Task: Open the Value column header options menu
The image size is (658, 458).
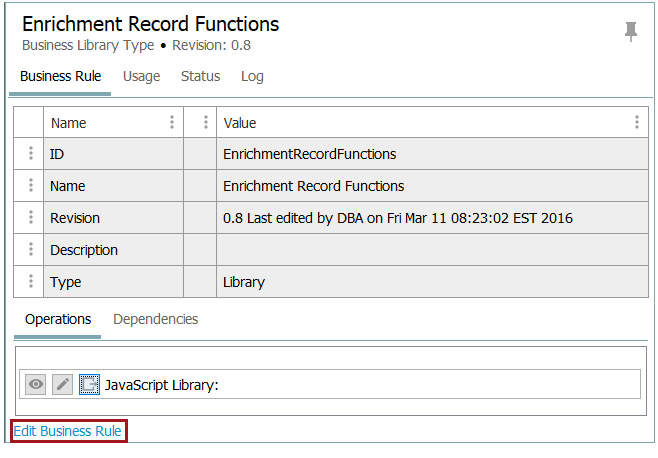Action: [x=637, y=123]
